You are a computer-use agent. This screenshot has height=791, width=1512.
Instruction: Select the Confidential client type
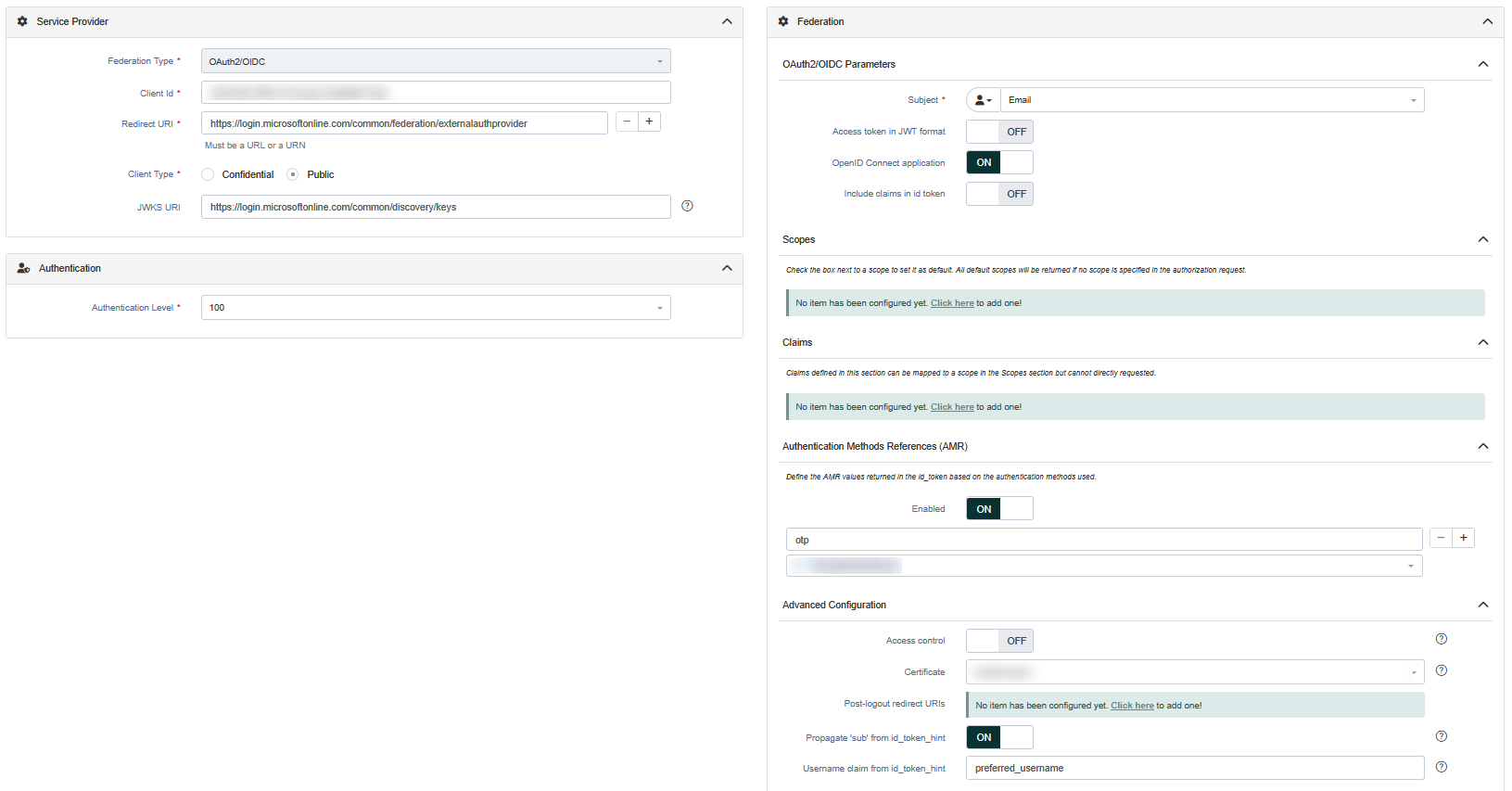coord(208,174)
